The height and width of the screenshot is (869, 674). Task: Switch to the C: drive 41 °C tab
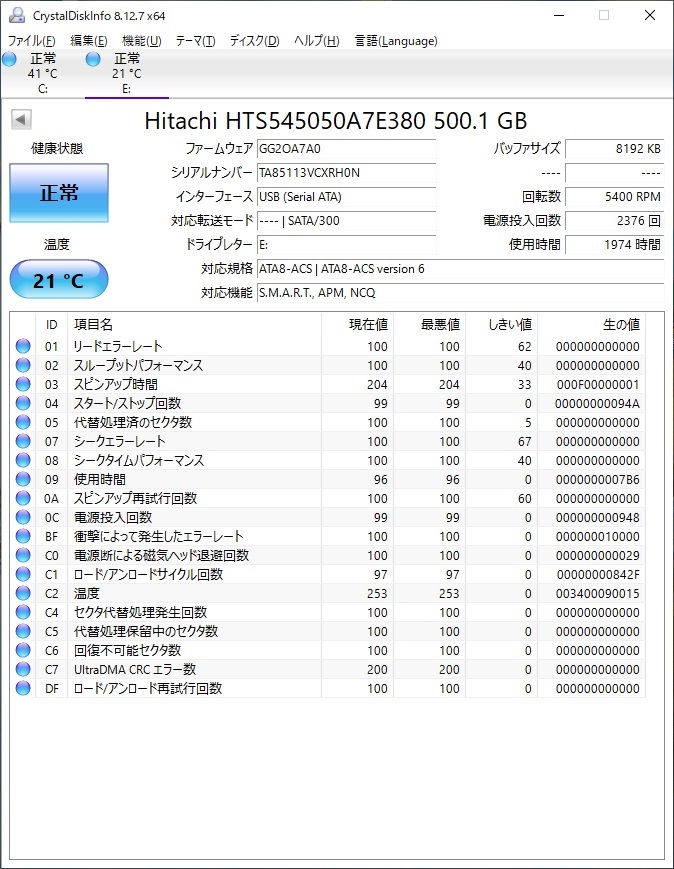42,74
